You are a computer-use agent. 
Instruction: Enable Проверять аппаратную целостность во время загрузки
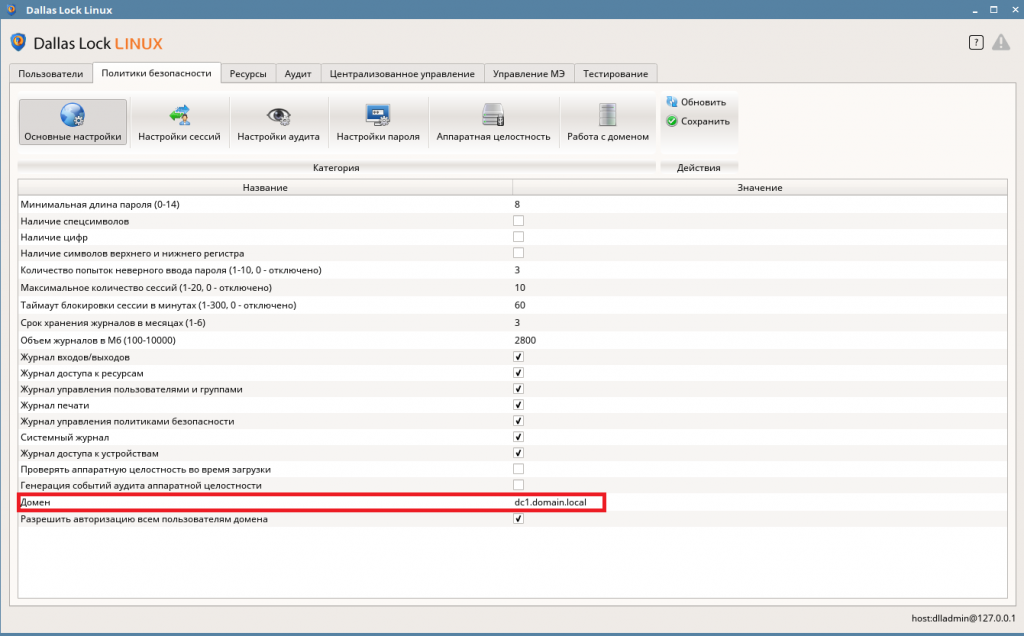pyautogui.click(x=519, y=469)
